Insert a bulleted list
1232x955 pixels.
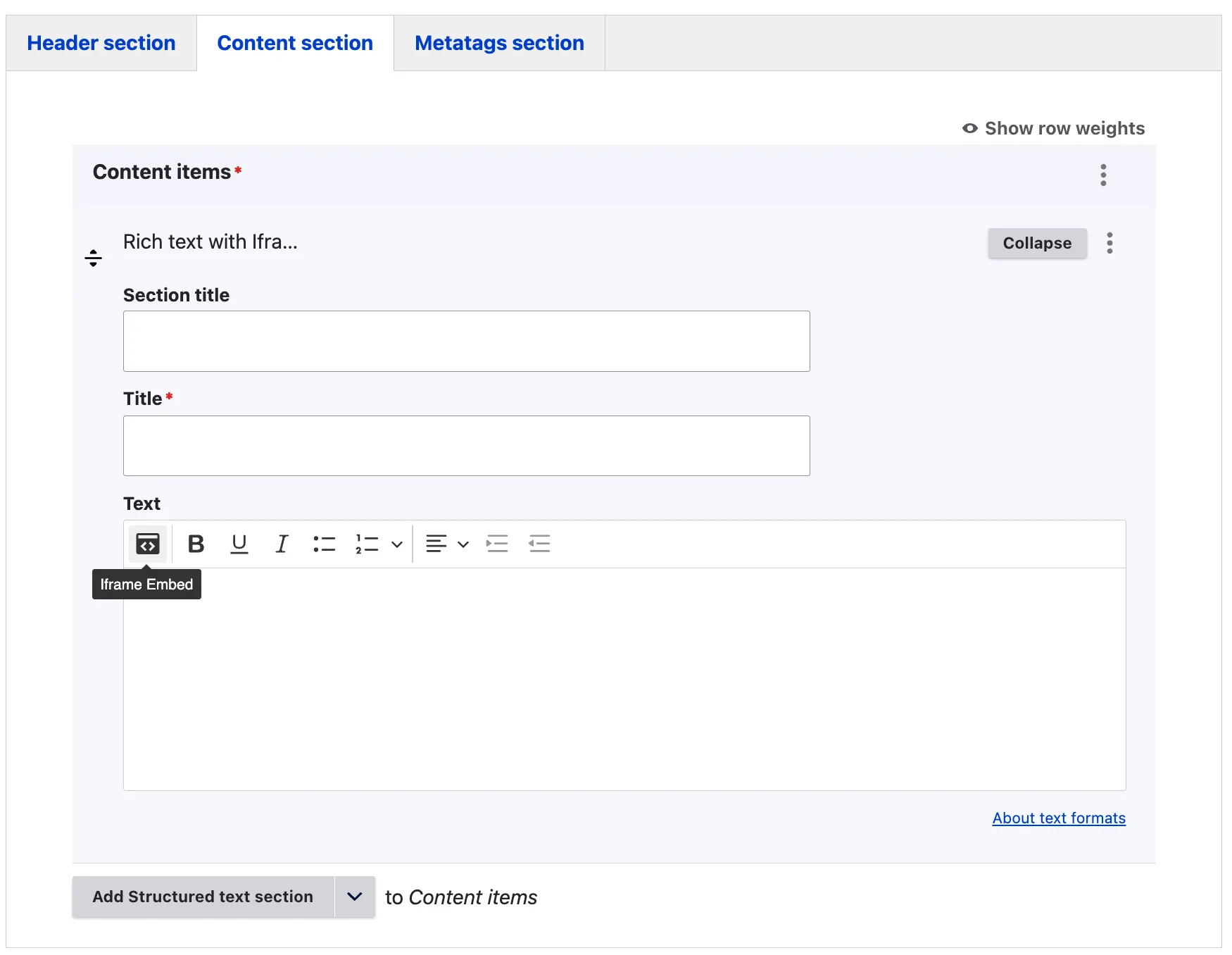tap(324, 544)
